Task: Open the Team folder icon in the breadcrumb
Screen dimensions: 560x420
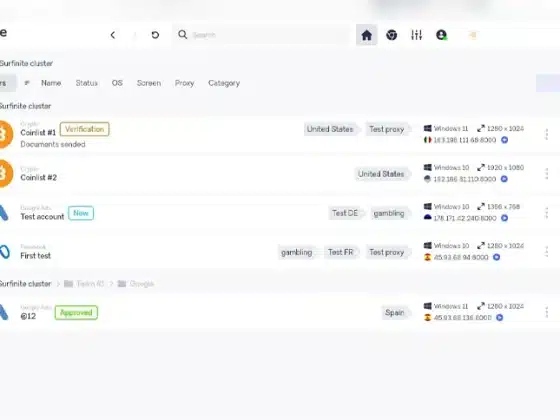Action: point(69,284)
